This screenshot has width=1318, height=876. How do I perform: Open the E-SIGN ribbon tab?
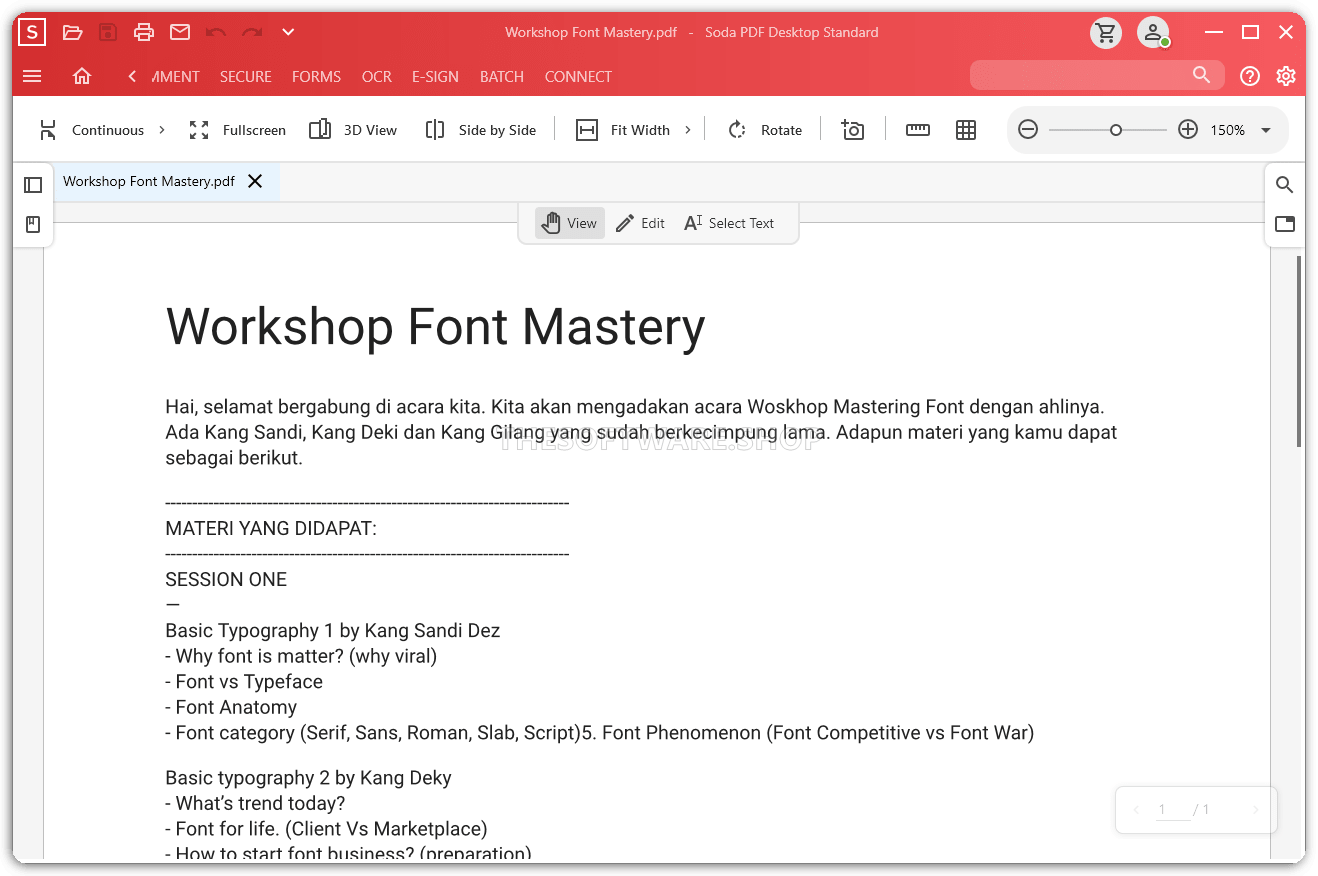pyautogui.click(x=435, y=76)
